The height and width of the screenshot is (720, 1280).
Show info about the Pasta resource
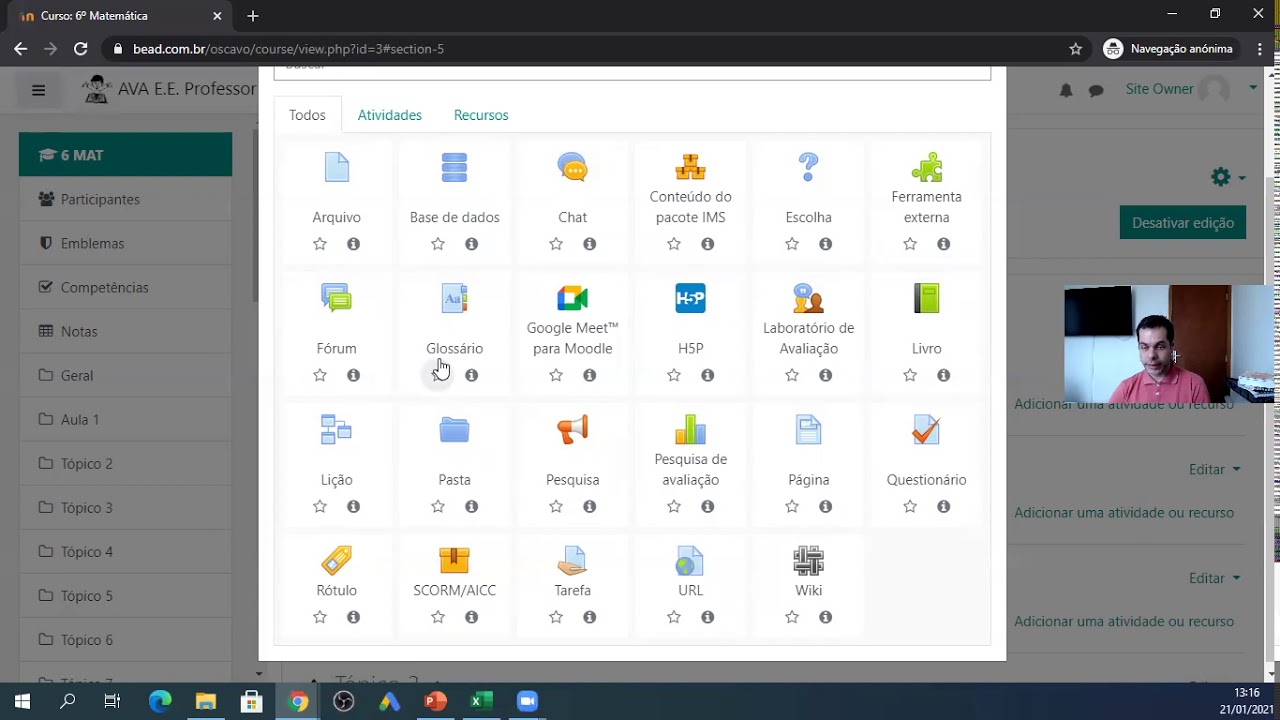tap(472, 506)
